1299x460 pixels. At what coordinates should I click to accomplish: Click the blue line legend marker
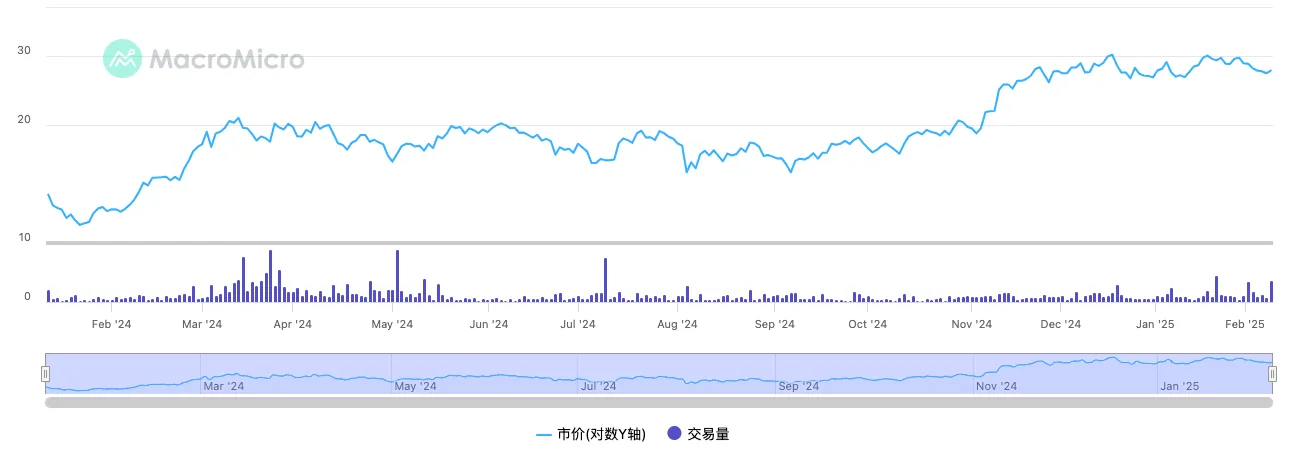[544, 434]
